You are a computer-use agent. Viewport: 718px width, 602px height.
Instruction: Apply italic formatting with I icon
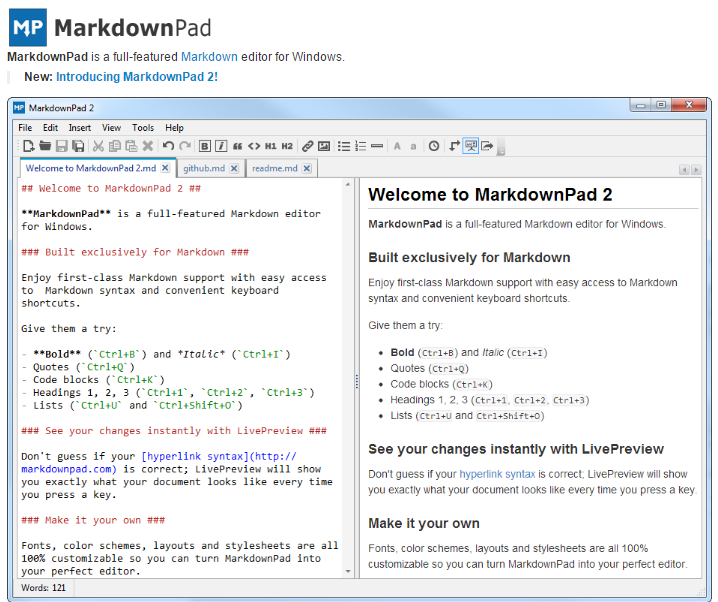[x=221, y=146]
